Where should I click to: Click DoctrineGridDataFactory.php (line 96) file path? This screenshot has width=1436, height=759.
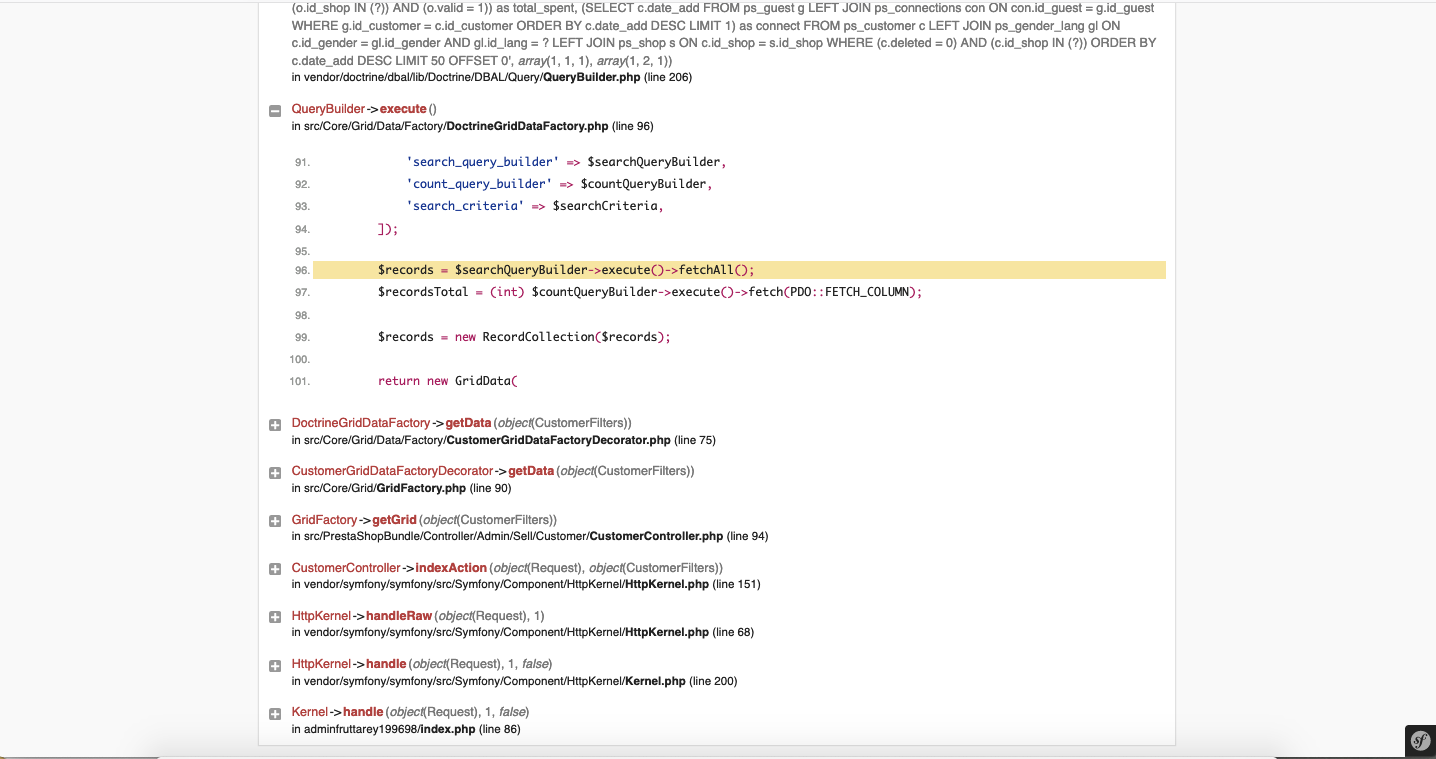pyautogui.click(x=472, y=126)
